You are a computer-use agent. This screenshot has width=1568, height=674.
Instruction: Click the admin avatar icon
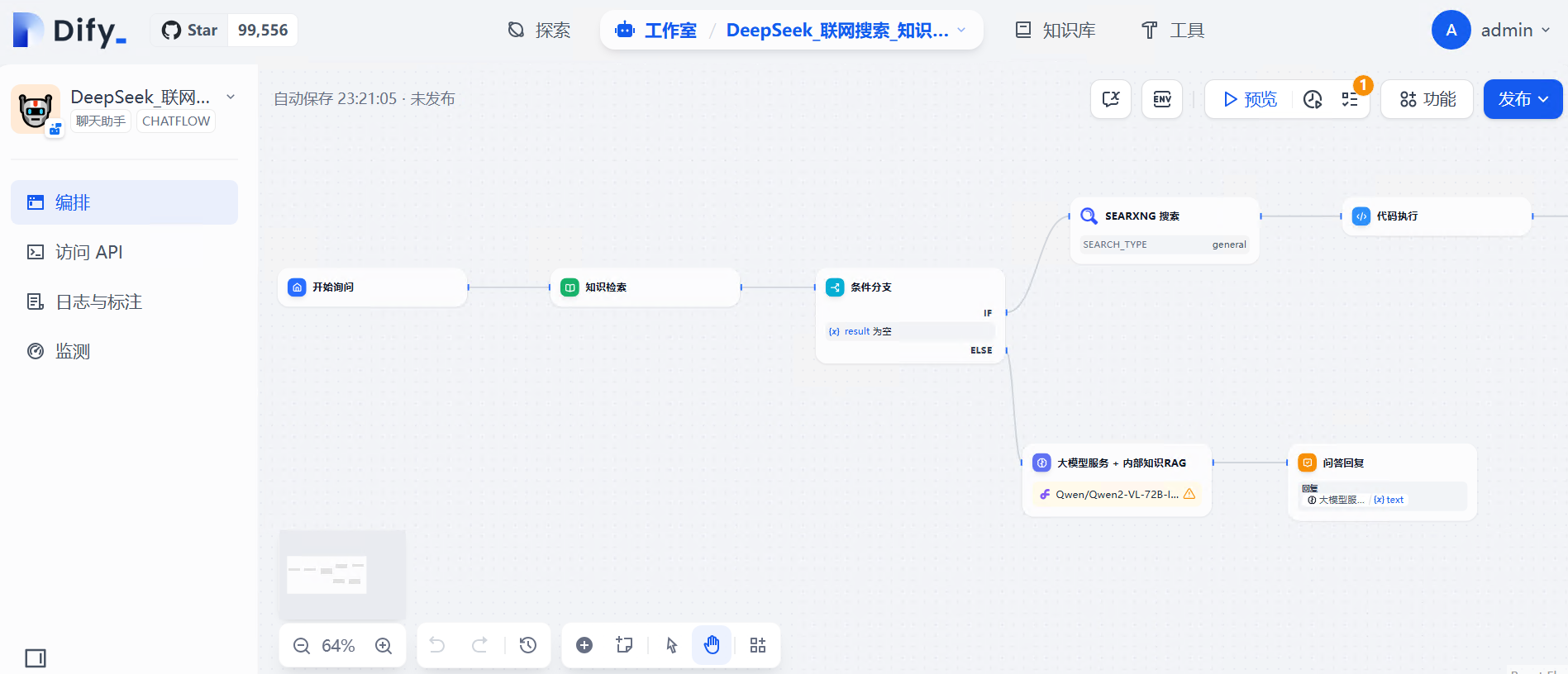(x=1451, y=31)
